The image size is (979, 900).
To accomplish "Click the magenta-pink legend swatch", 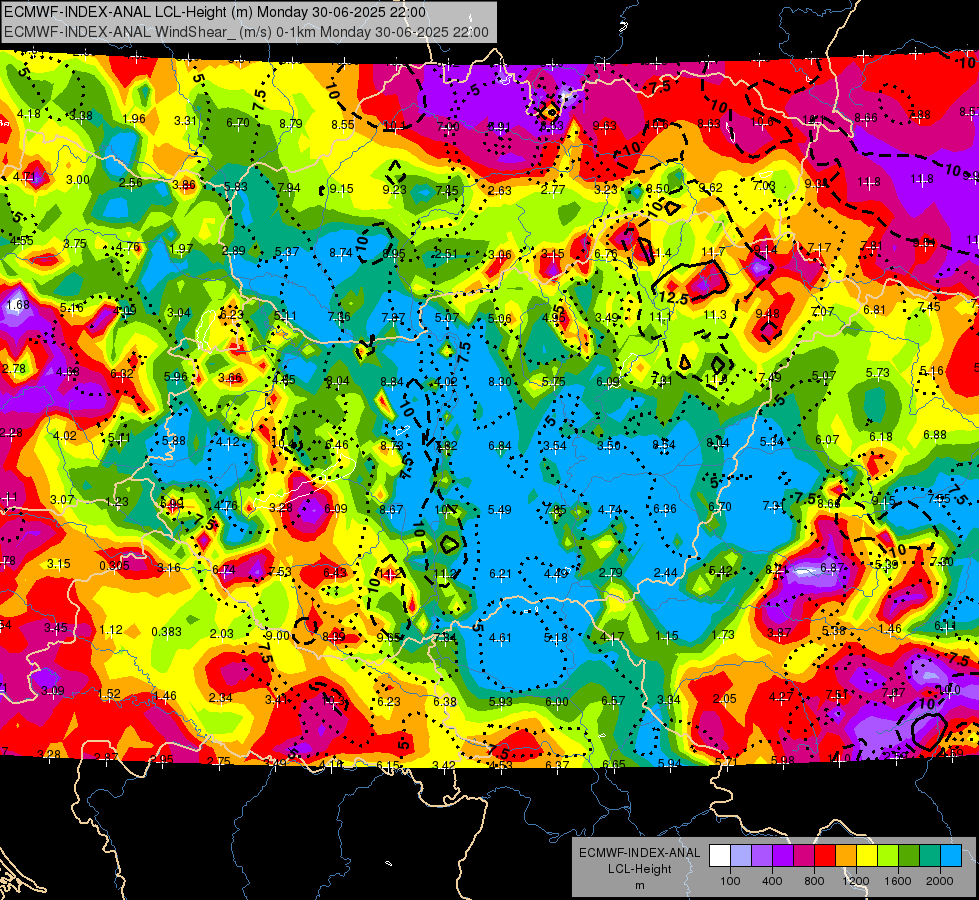I will (x=804, y=856).
